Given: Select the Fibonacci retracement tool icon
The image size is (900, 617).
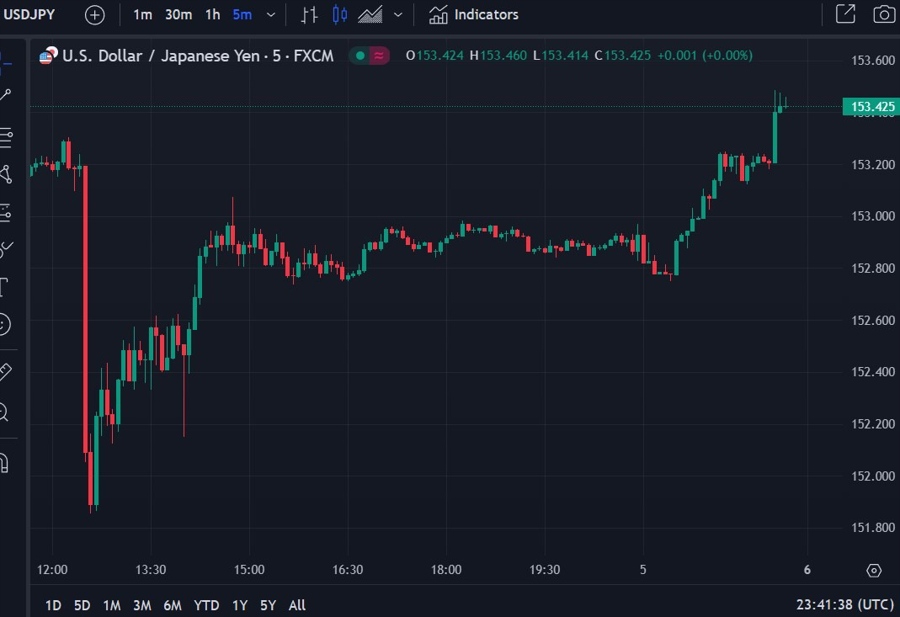Looking at the screenshot, I should pos(6,137).
